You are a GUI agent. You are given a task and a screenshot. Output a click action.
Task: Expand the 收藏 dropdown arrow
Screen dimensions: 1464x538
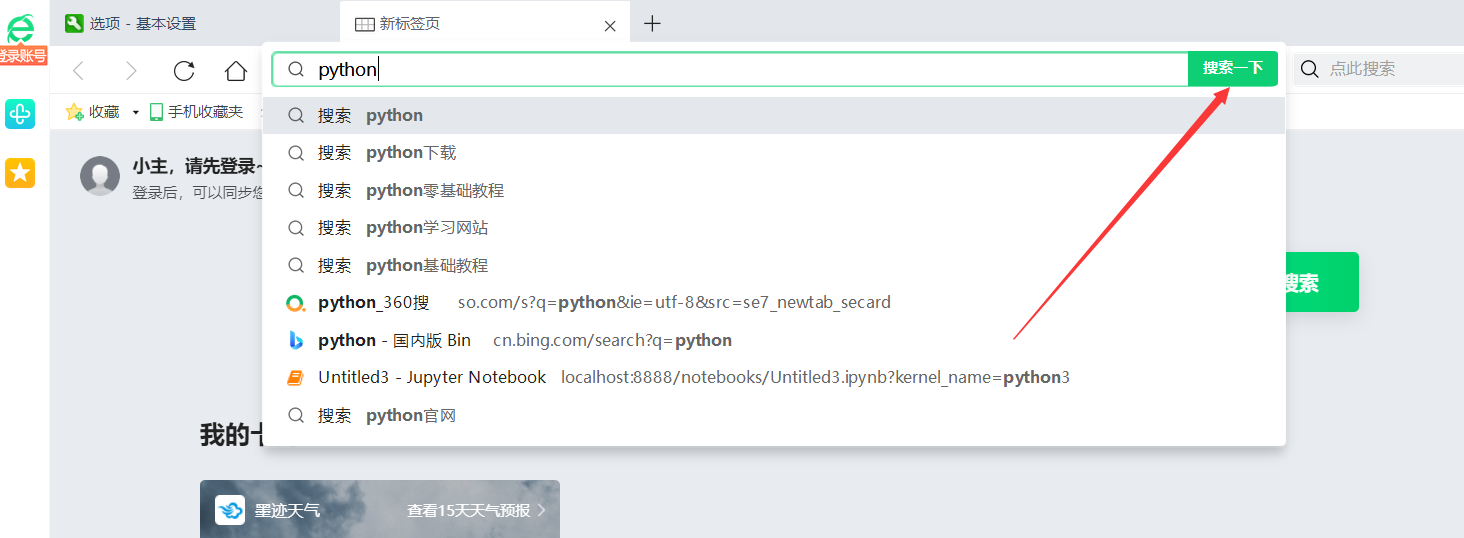coord(135,112)
